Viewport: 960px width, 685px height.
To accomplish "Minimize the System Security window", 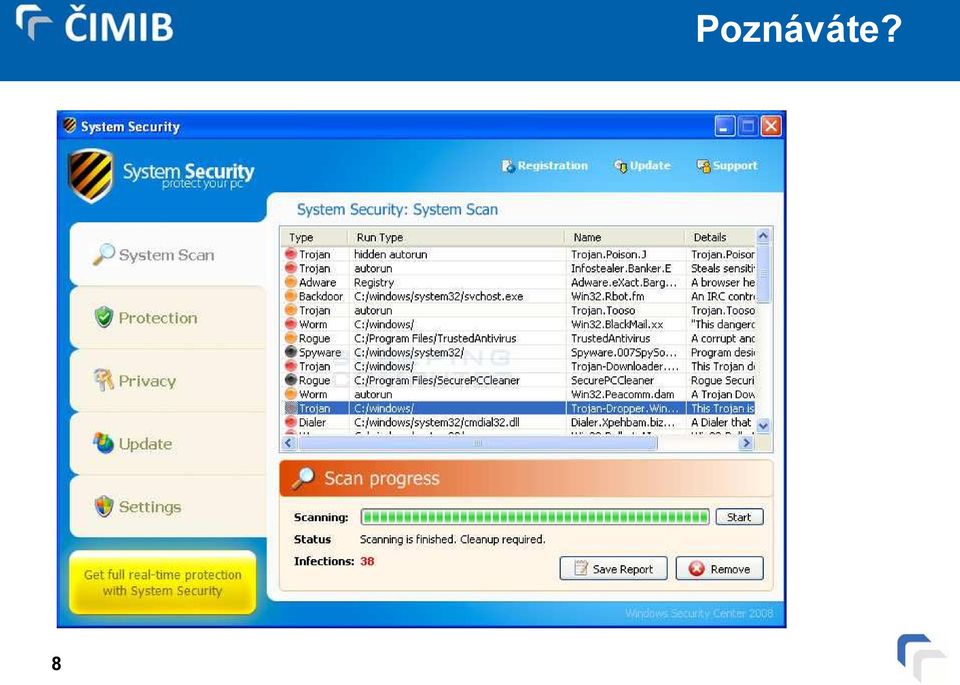I will coord(724,127).
